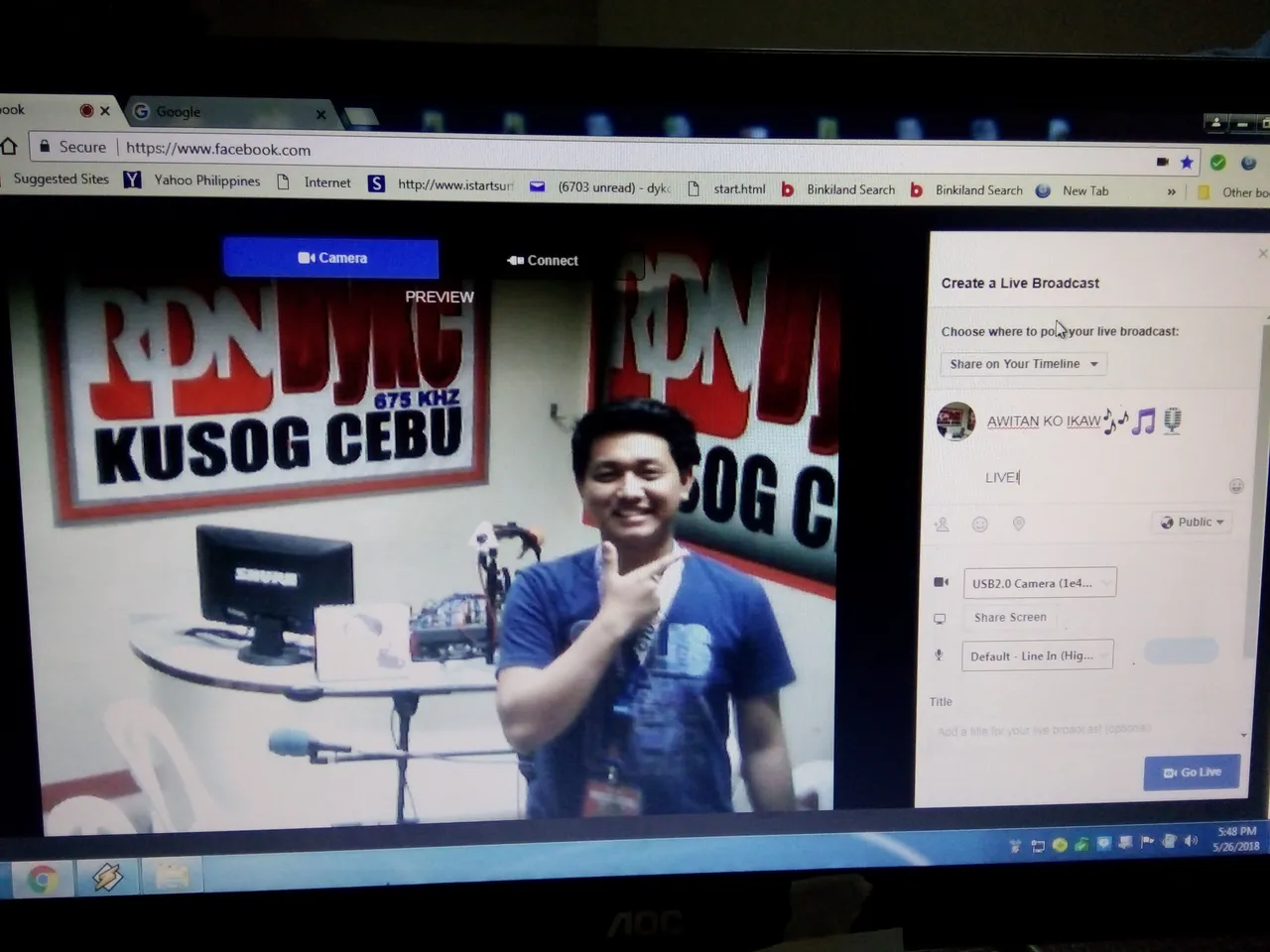Click the feeling/activity smiley icon

click(980, 524)
